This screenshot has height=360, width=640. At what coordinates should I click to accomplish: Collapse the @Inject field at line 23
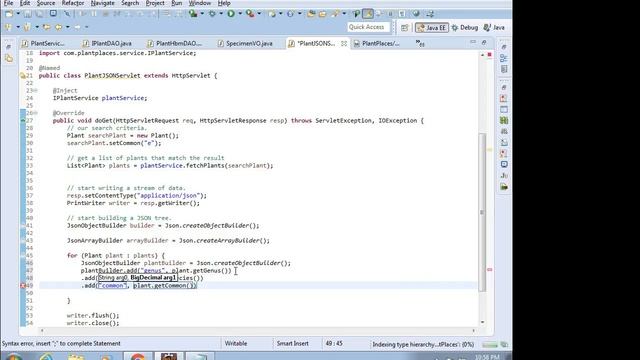pos(36,91)
